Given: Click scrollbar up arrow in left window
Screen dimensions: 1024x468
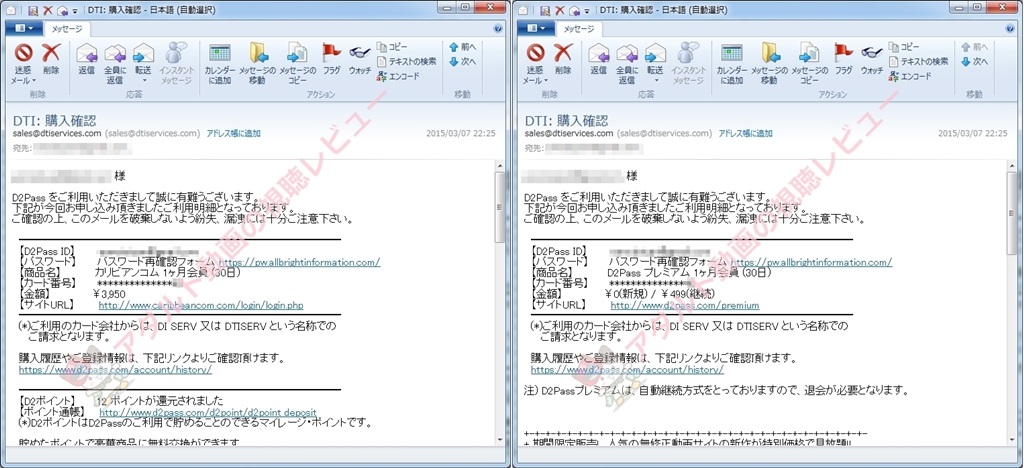Looking at the screenshot, I should 500,166.
